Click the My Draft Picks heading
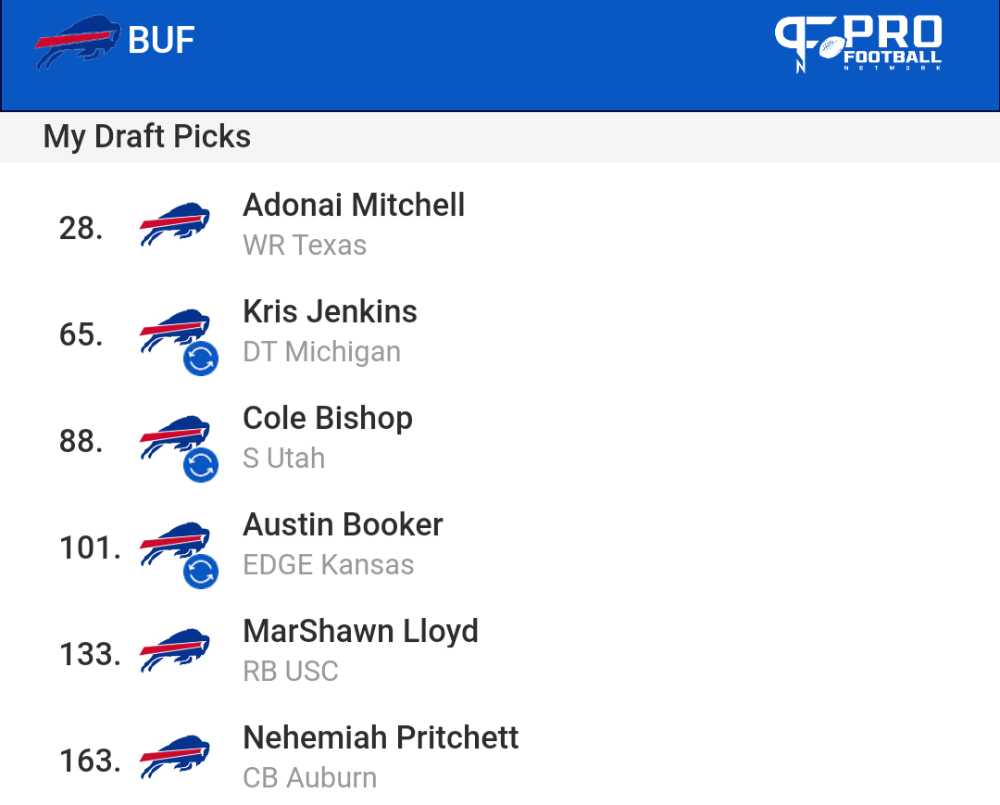 pyautogui.click(x=147, y=137)
